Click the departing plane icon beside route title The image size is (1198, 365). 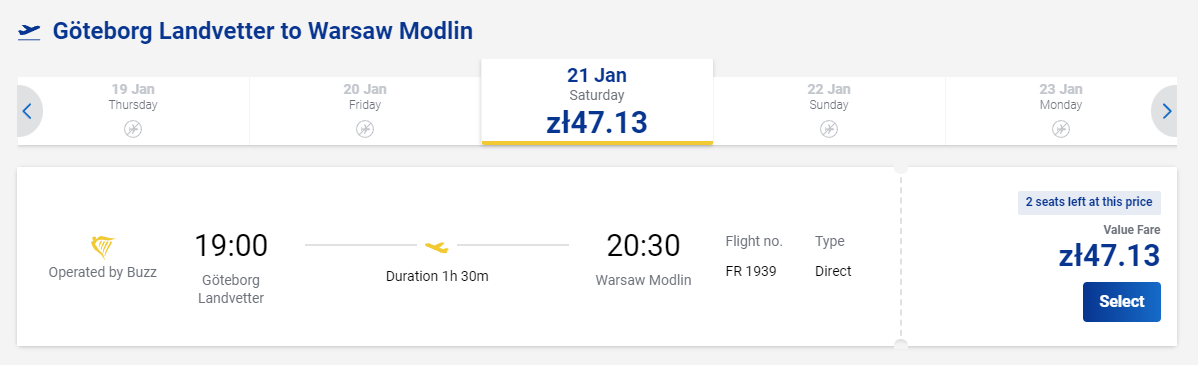pos(28,31)
